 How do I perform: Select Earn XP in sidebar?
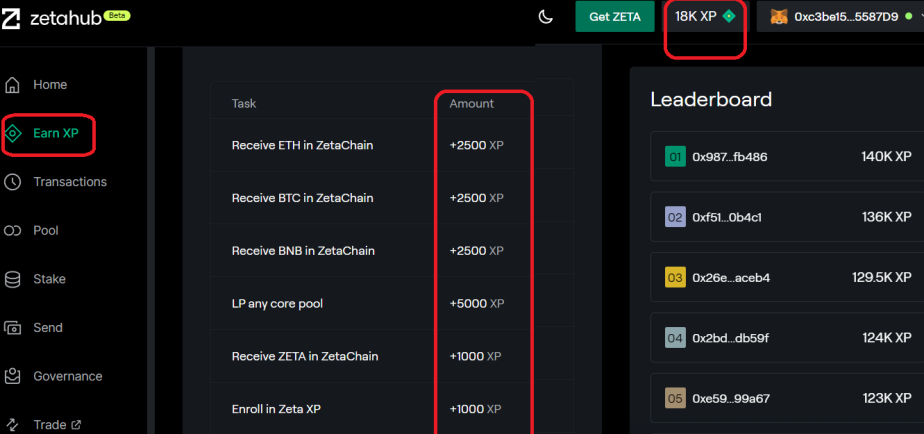[55, 134]
